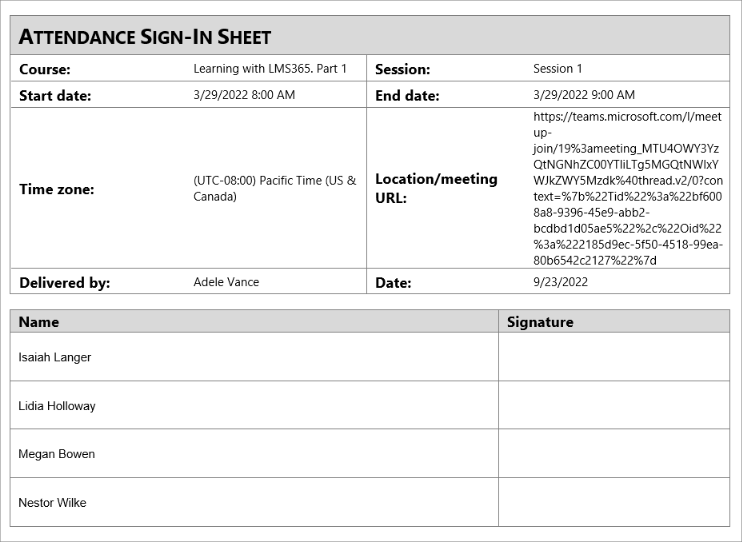Click attendee name Megan Bowen
The width and height of the screenshot is (742, 542).
coord(57,454)
